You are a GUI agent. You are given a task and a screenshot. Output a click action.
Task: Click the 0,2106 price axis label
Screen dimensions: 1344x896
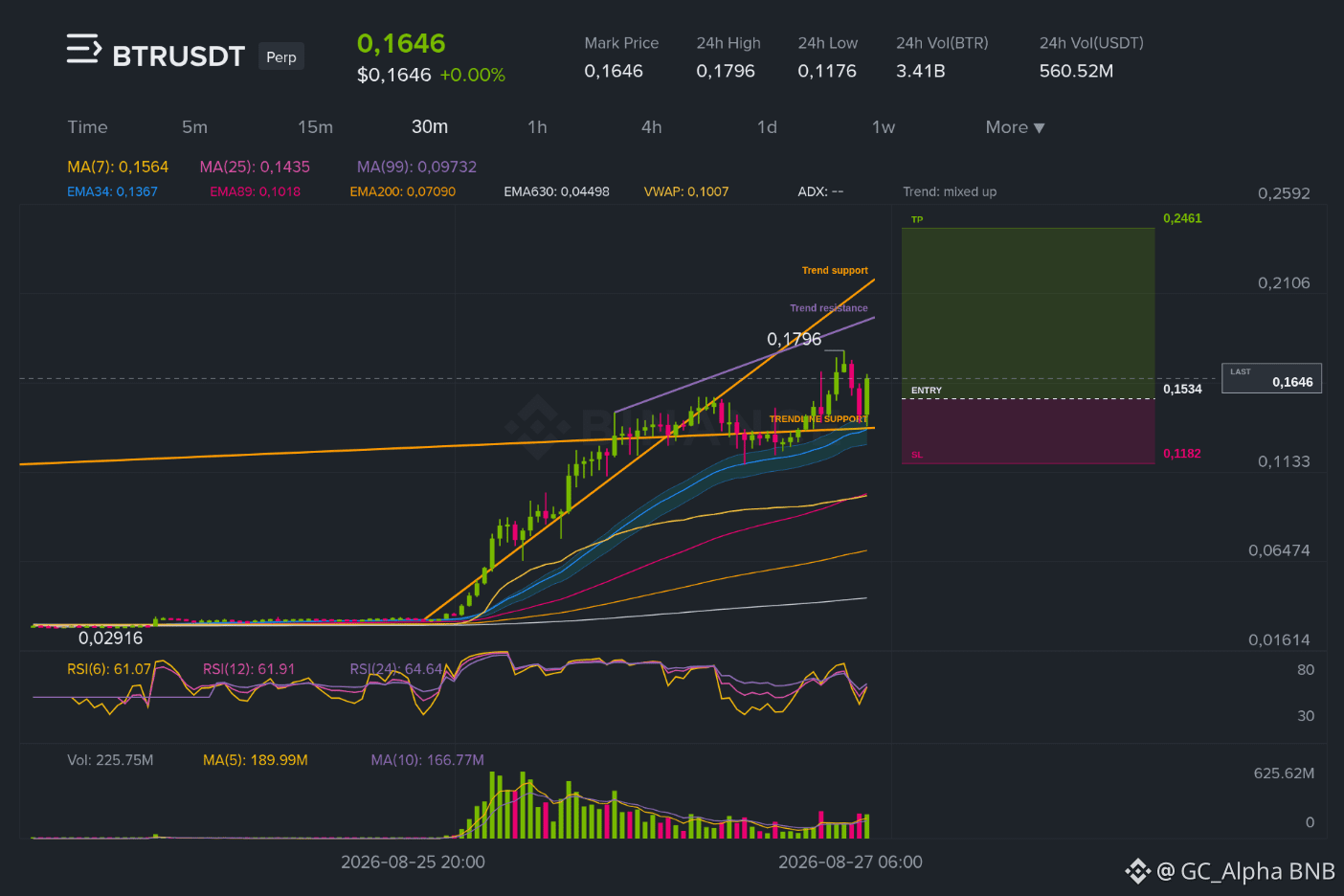tap(1284, 283)
